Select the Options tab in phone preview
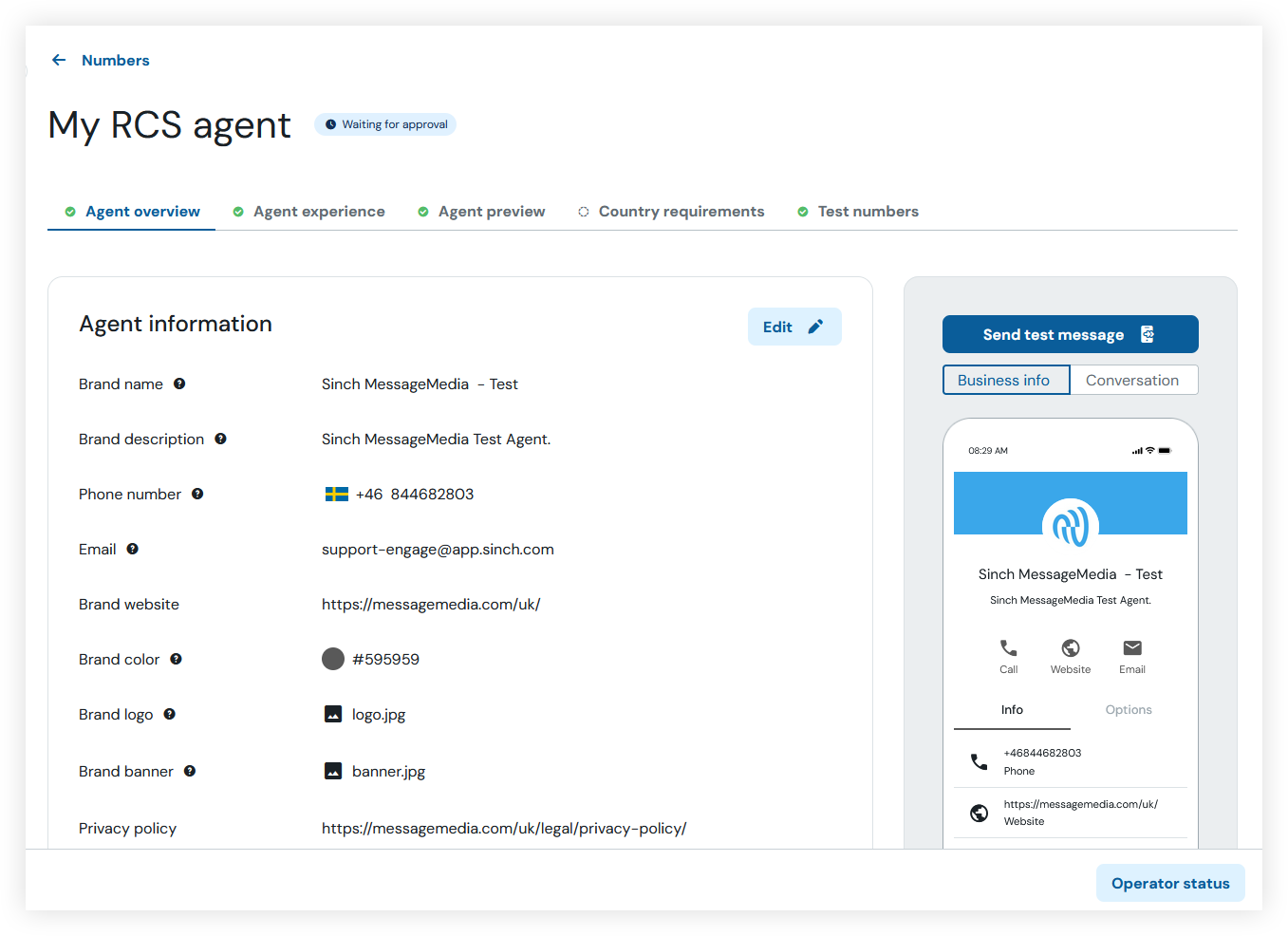 pos(1129,710)
